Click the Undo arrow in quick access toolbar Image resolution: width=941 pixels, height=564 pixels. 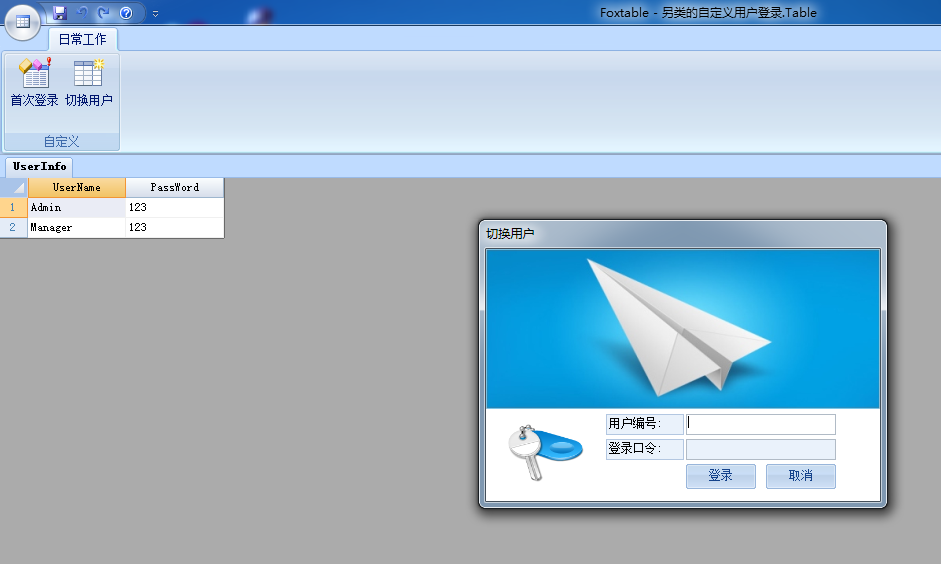82,13
